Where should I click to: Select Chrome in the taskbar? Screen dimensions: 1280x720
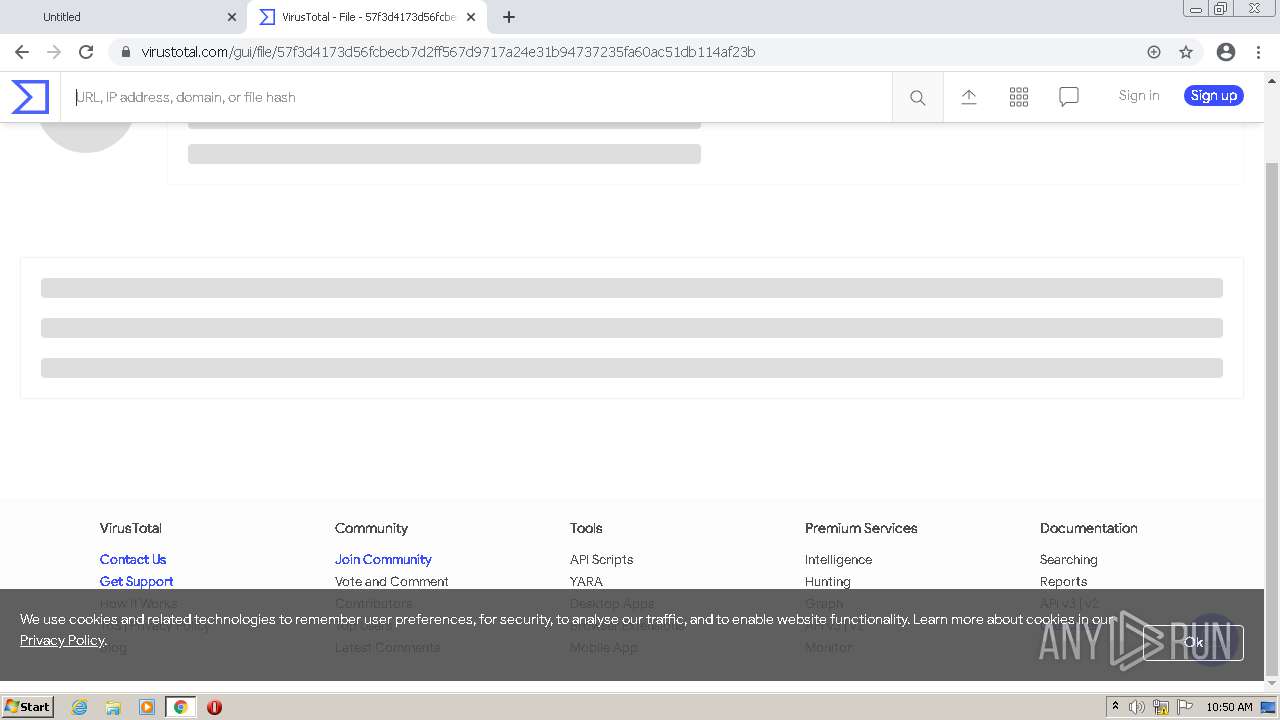coord(181,707)
